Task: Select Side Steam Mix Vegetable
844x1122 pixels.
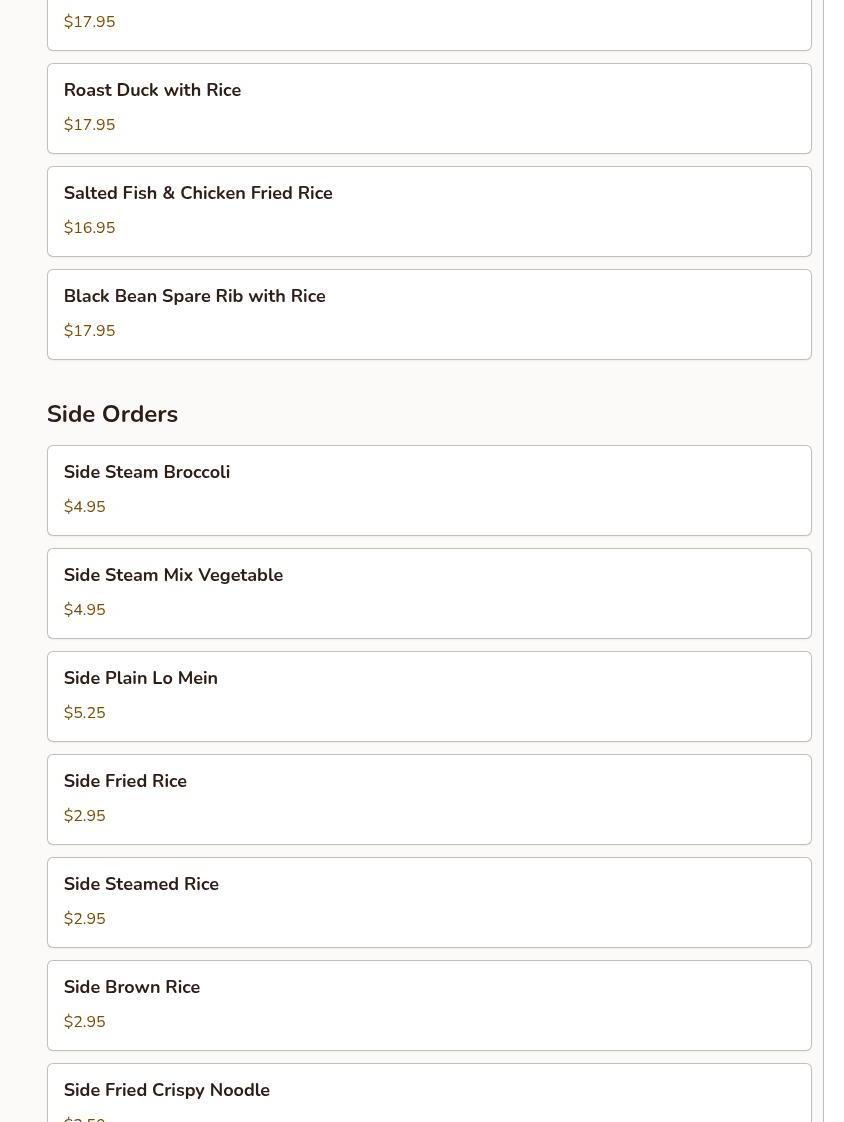Action: 429,594
